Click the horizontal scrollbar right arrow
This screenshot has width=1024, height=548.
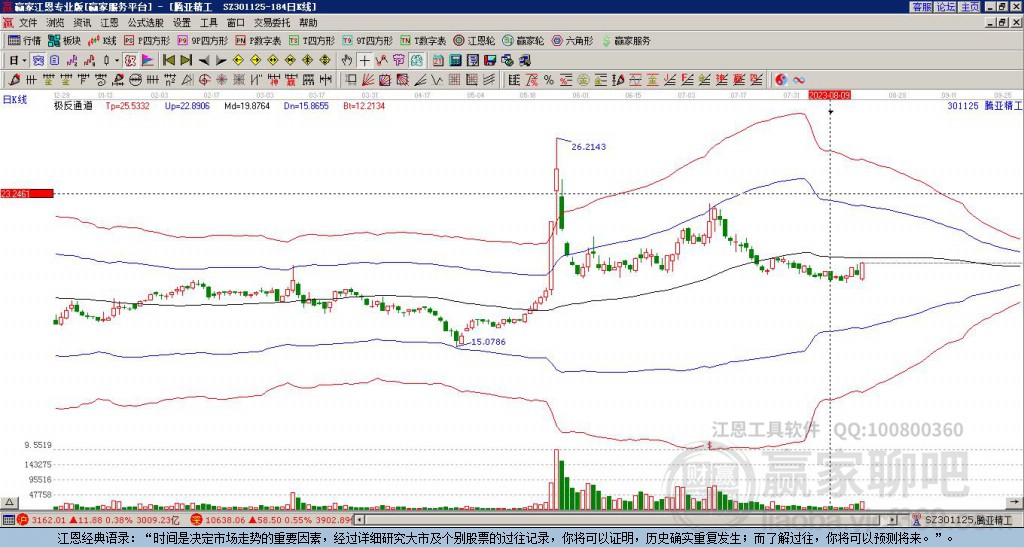(x=893, y=520)
